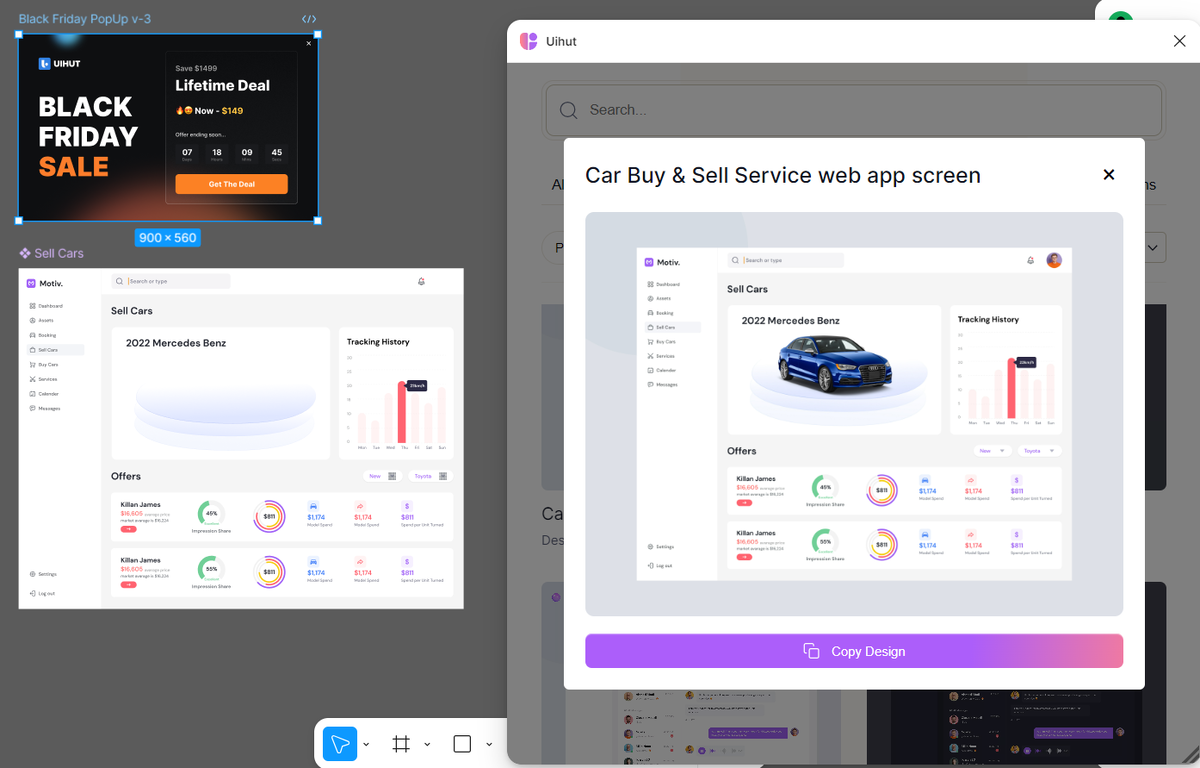
Task: Click the close x in Black Friday popup
Action: coord(309,43)
